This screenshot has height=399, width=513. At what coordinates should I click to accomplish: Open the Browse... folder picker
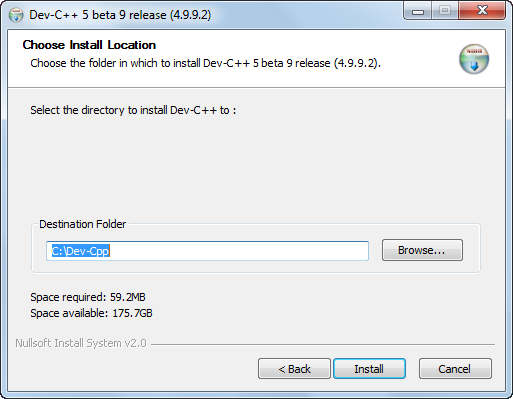pos(422,250)
